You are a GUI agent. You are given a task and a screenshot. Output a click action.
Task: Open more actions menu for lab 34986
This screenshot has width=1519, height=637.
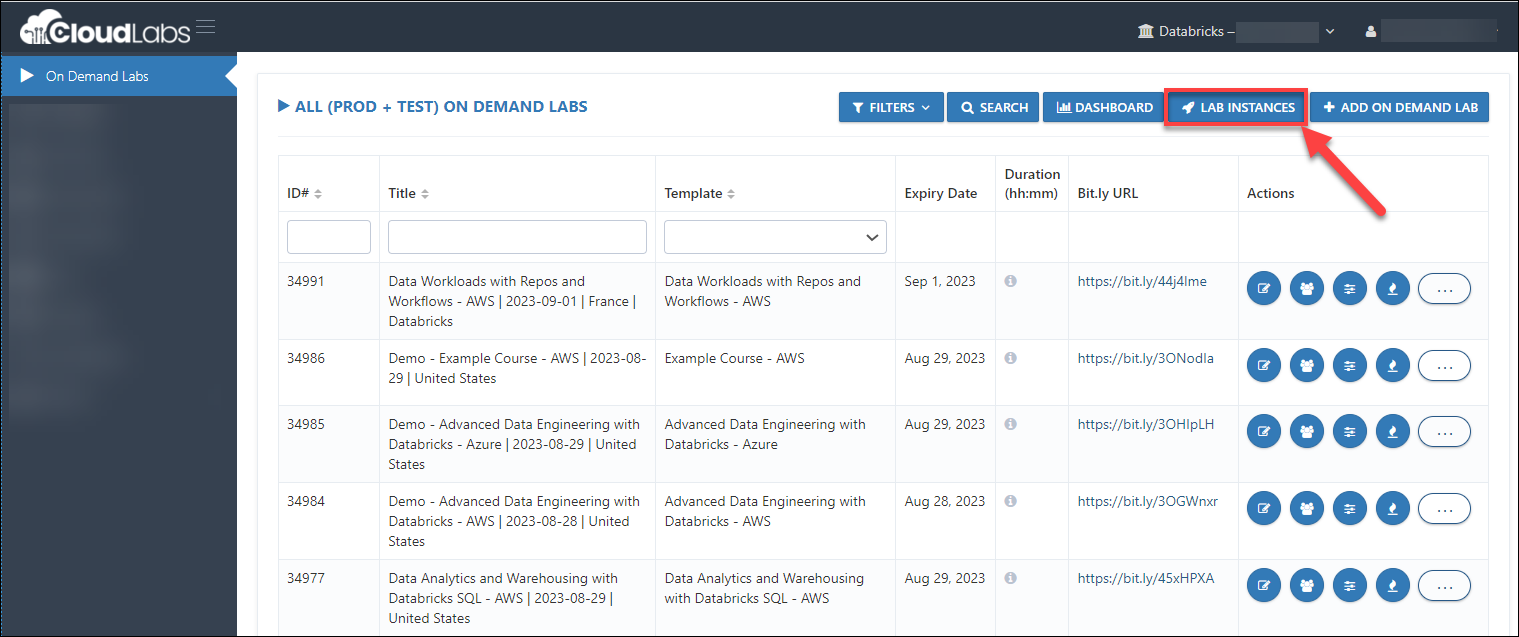coord(1444,366)
